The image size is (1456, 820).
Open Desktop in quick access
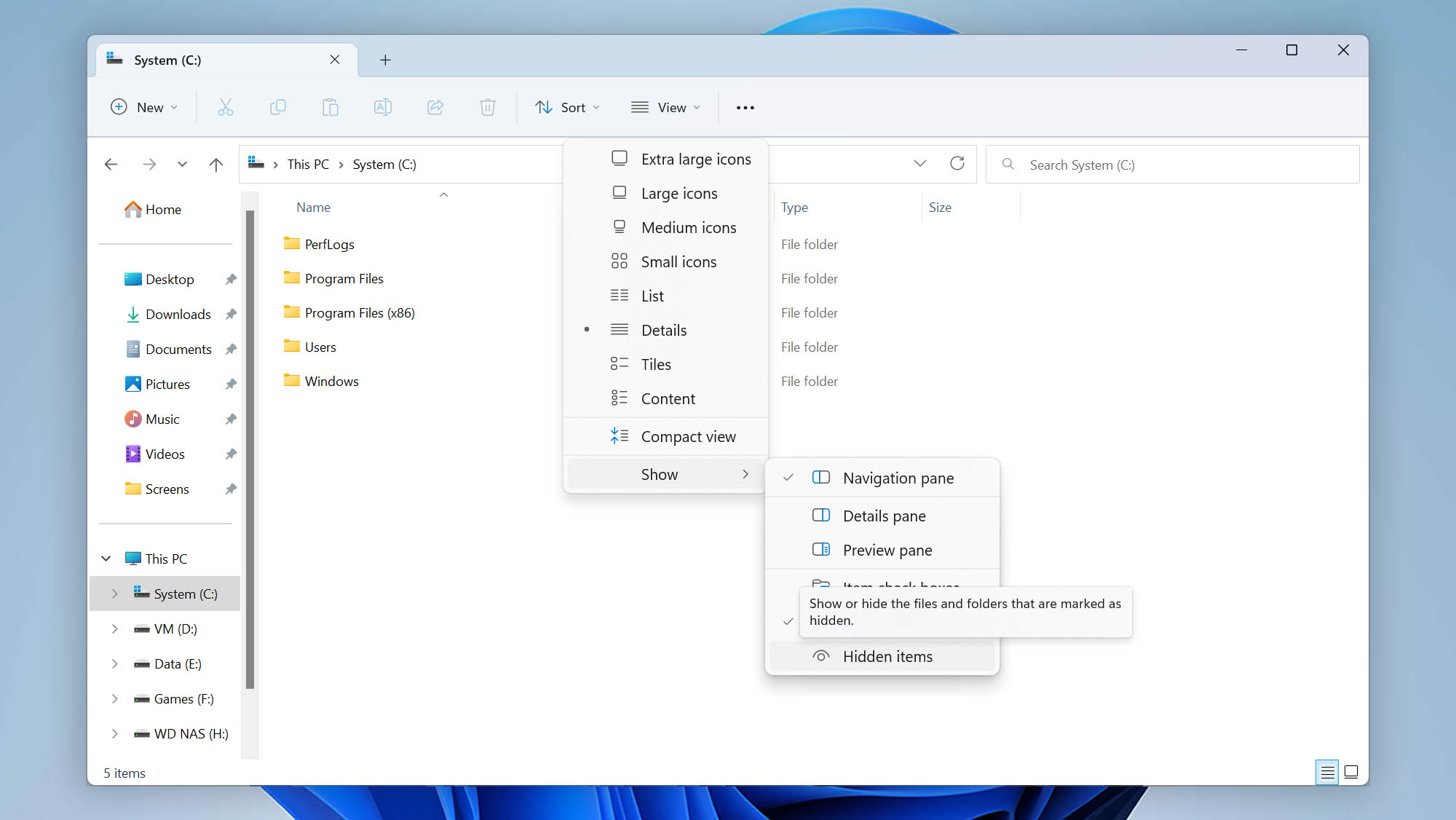(x=159, y=280)
